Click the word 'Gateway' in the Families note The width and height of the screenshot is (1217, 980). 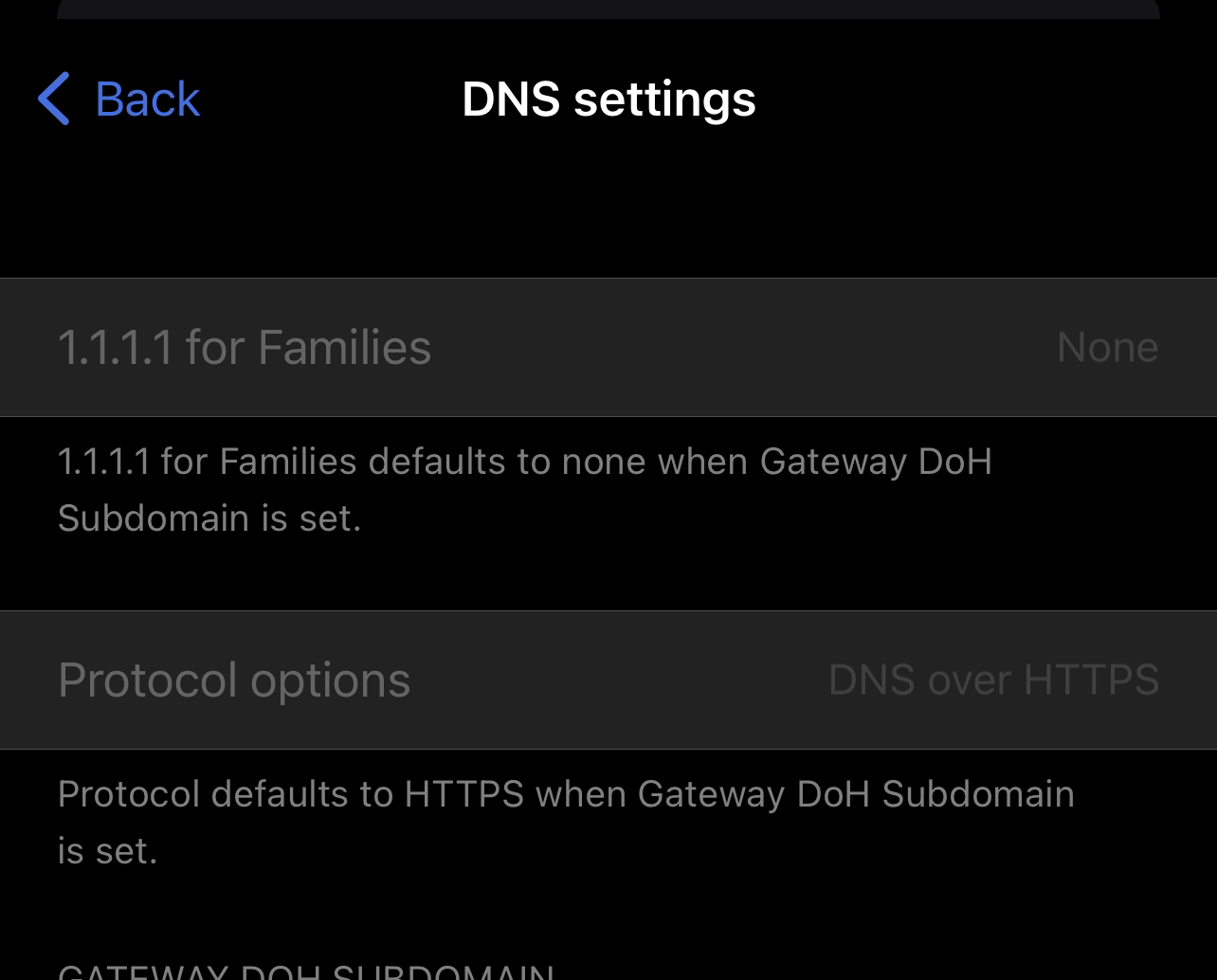[x=833, y=462]
